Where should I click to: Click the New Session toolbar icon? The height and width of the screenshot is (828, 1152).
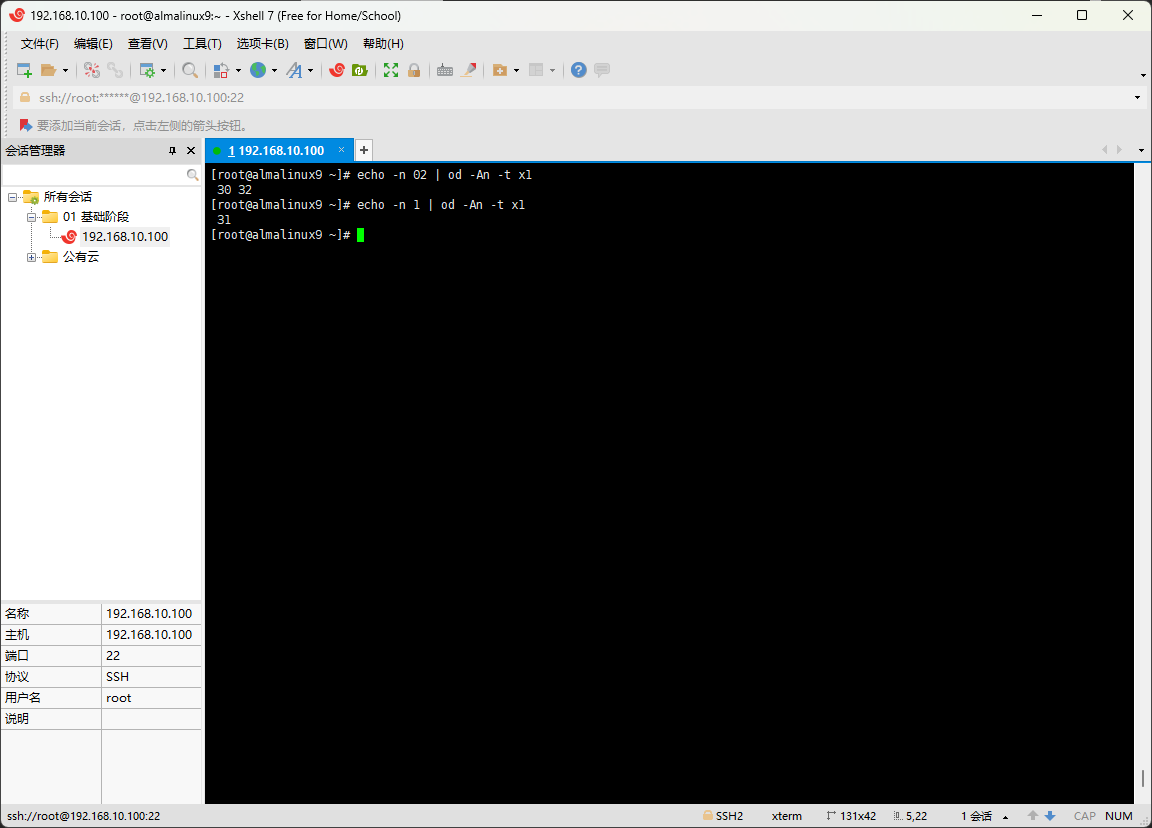coord(24,70)
